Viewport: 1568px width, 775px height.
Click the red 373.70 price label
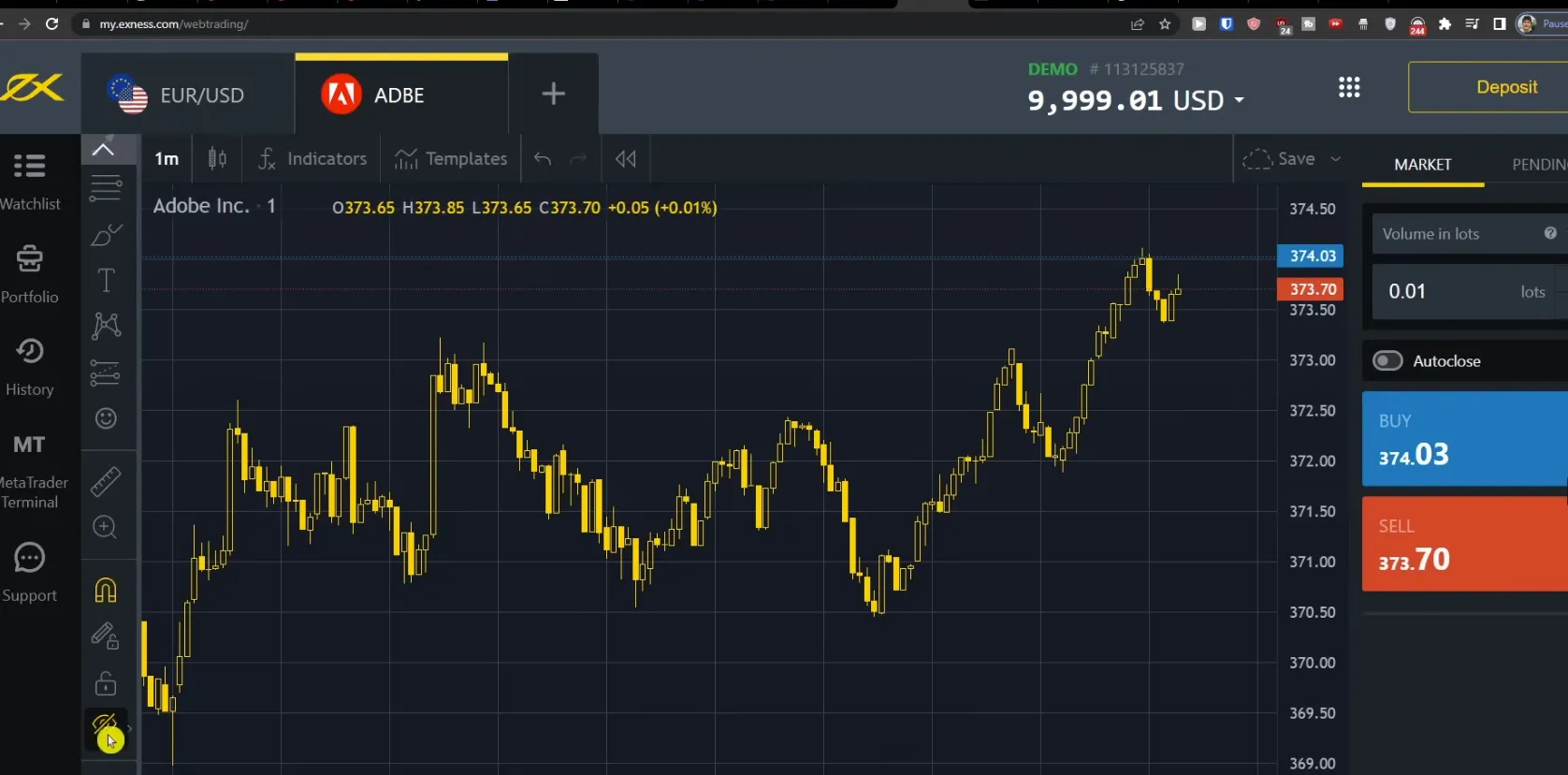(1311, 289)
